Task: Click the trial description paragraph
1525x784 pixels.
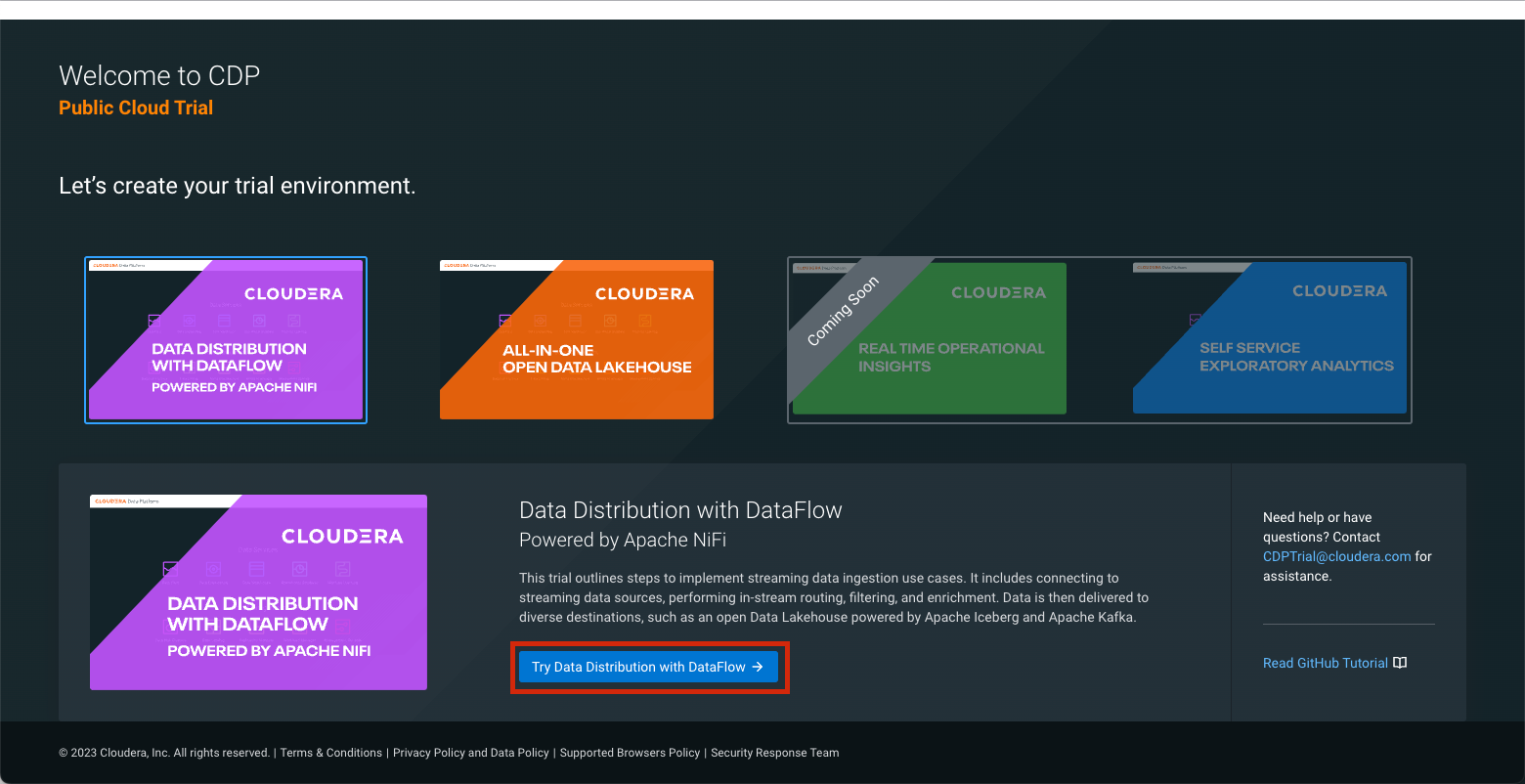Action: [x=834, y=597]
